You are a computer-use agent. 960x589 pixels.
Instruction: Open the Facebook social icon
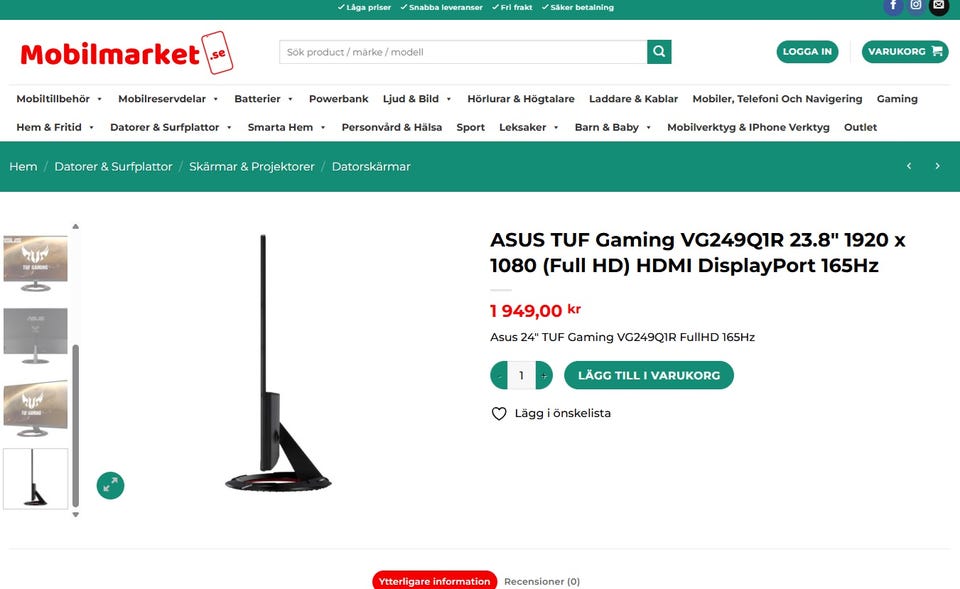(893, 6)
